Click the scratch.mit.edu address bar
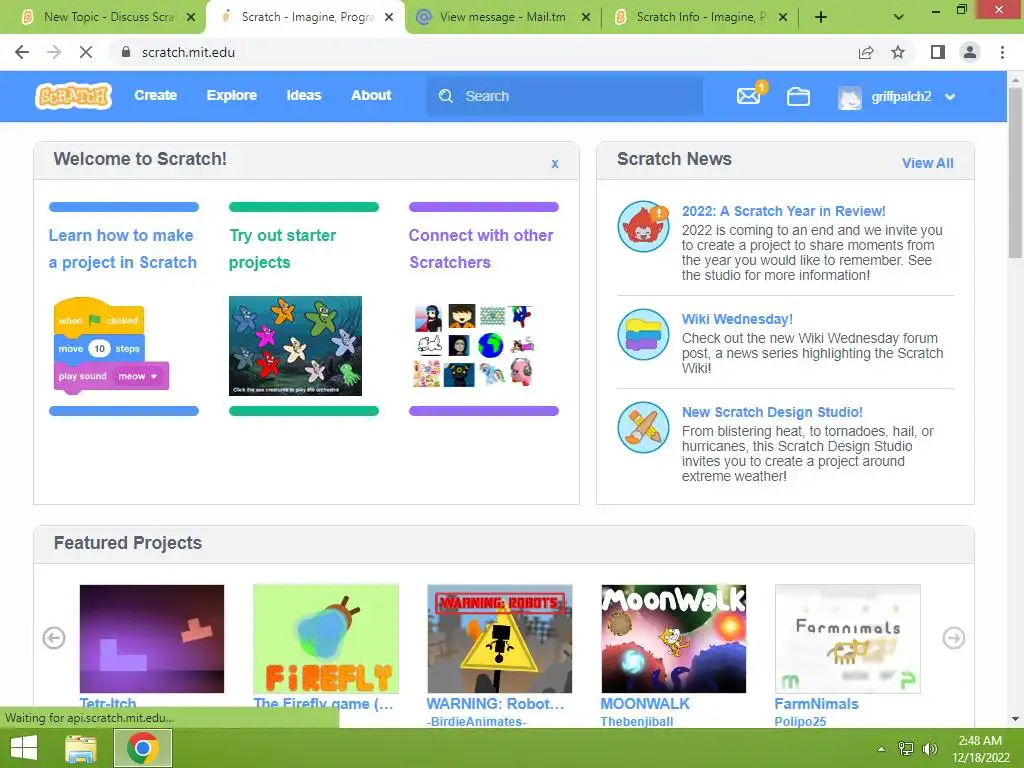This screenshot has width=1024, height=768. tap(483, 52)
